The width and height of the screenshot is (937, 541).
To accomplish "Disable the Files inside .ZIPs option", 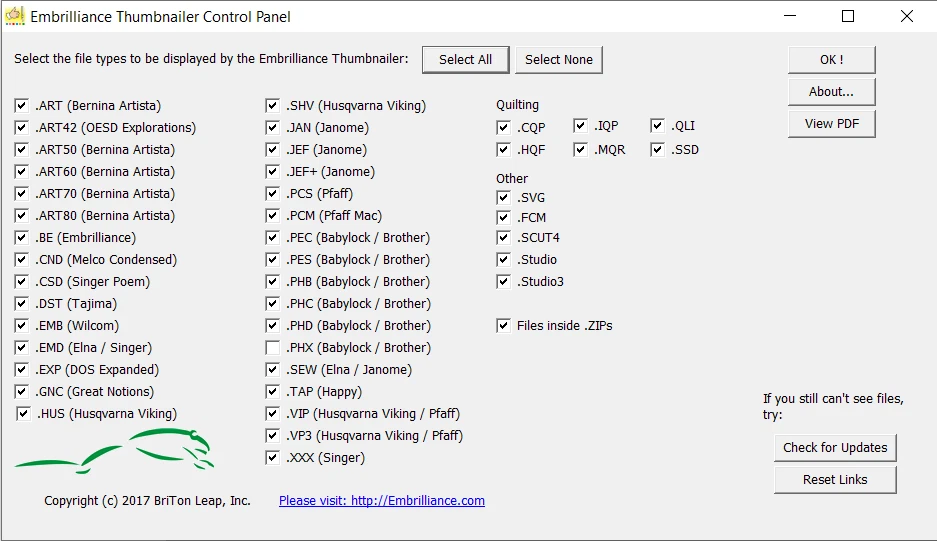I will pos(503,326).
